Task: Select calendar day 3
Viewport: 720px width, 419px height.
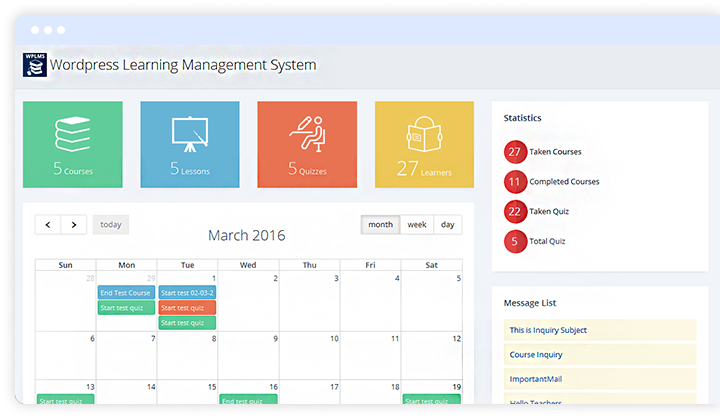Action: coord(337,278)
